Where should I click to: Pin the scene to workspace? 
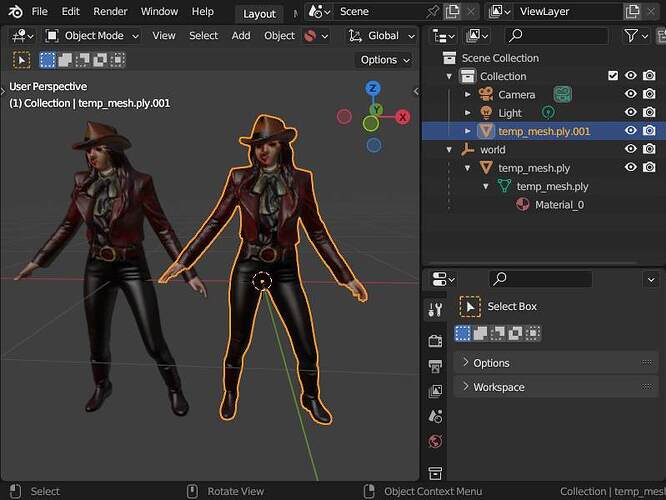coord(432,12)
